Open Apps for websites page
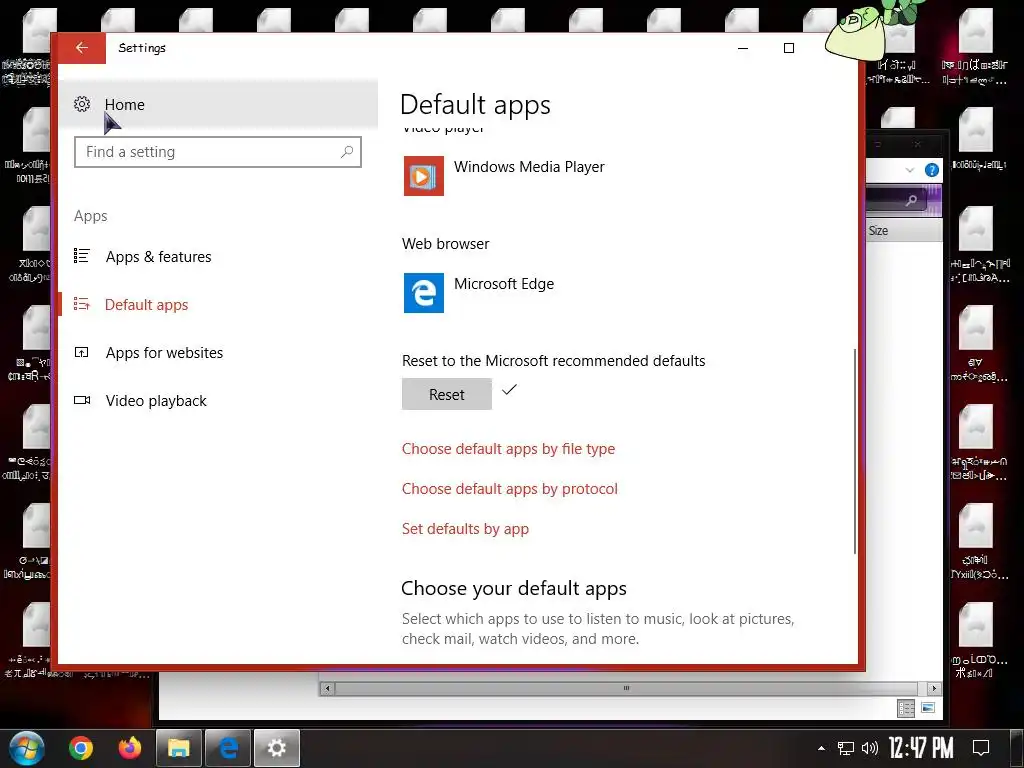This screenshot has height=768, width=1024. (165, 353)
